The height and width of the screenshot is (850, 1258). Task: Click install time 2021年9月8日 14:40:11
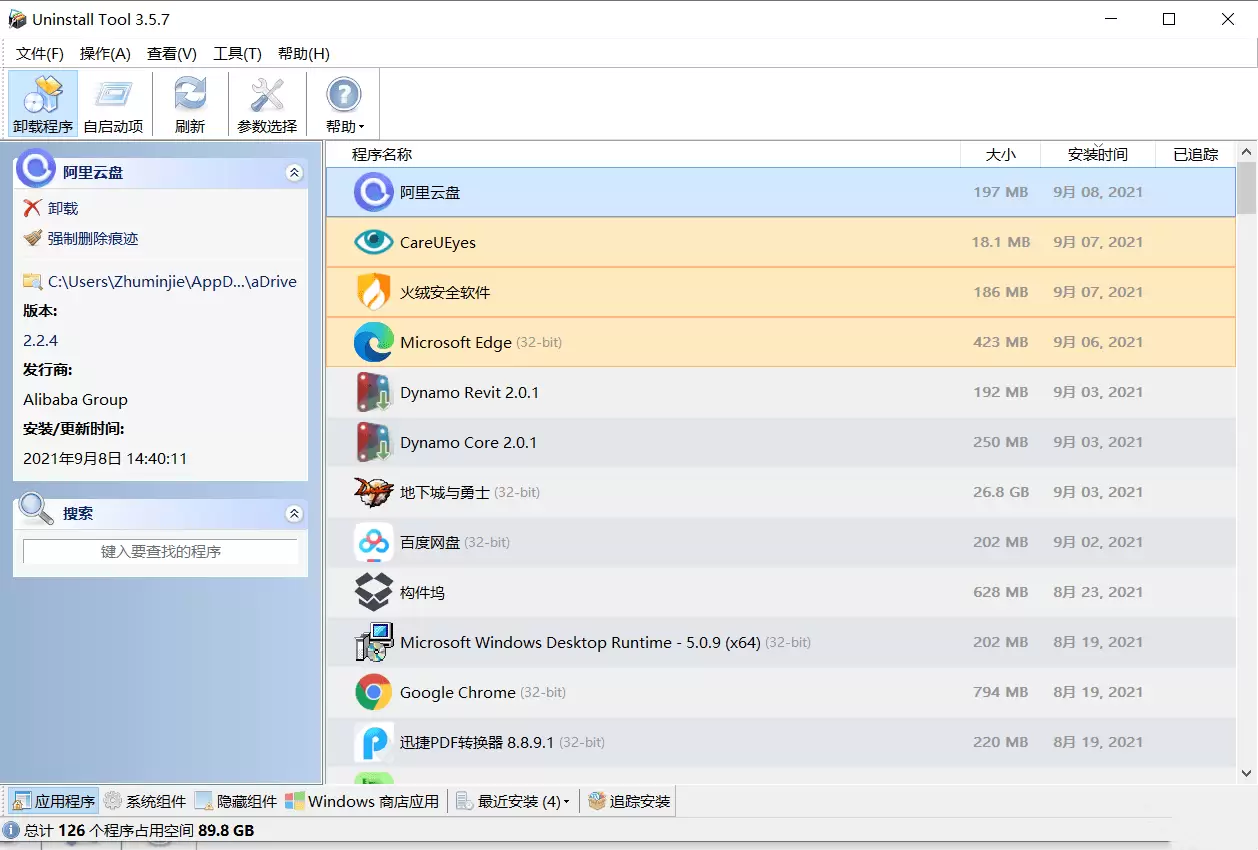105,459
